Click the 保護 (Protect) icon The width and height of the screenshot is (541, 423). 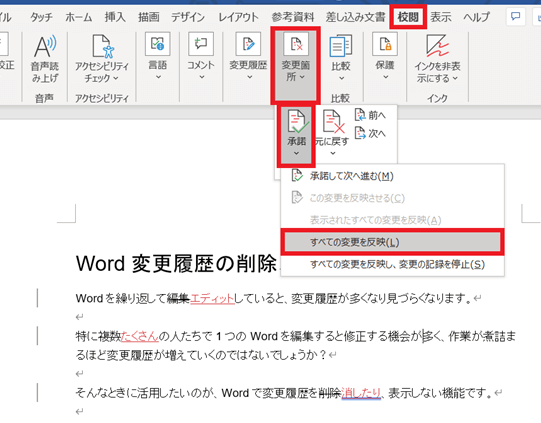pyautogui.click(x=385, y=44)
